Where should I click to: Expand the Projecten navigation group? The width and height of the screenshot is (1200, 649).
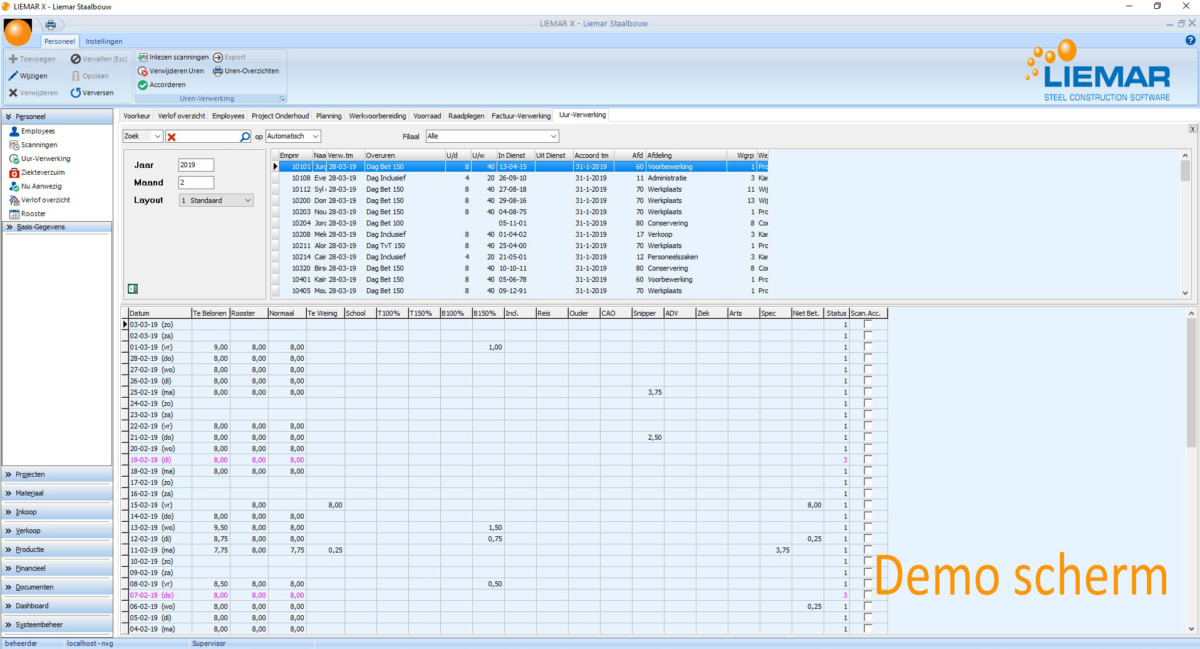[56, 474]
